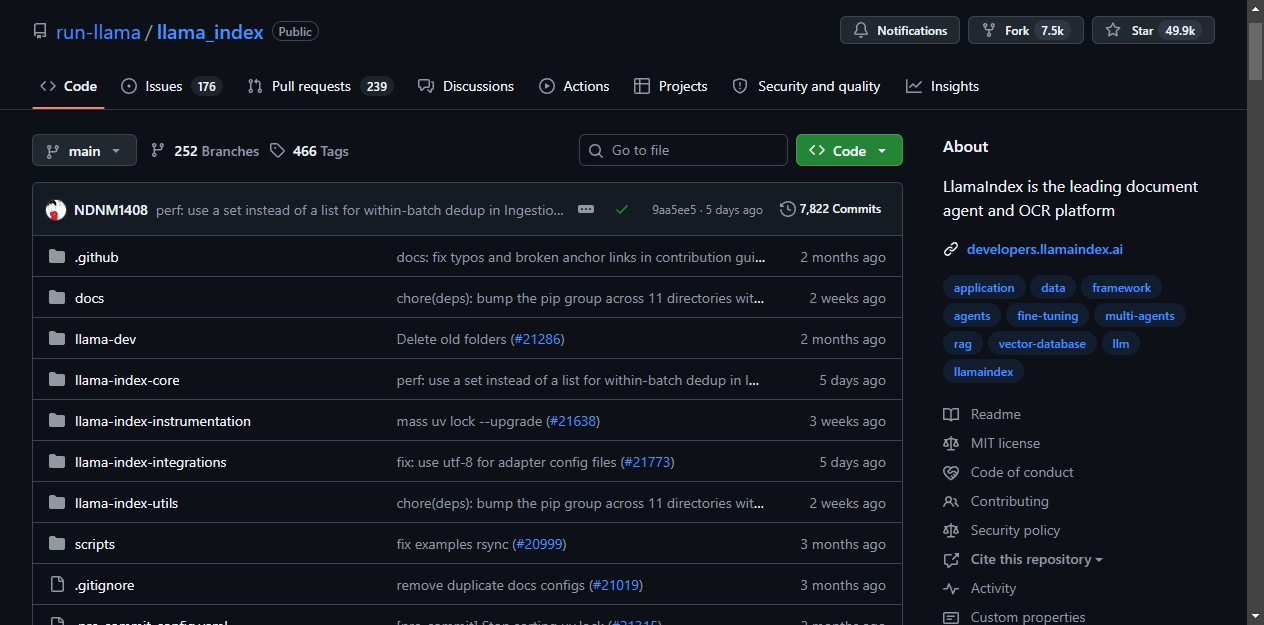Visit developers.llamaindex.ai website link
Viewport: 1264px width, 625px height.
click(x=1044, y=249)
